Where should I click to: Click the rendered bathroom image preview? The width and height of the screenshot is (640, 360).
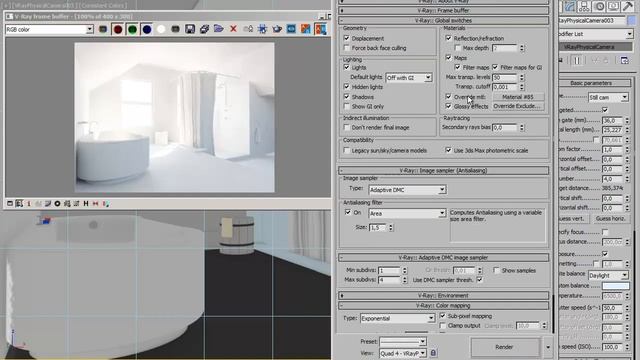(x=175, y=118)
